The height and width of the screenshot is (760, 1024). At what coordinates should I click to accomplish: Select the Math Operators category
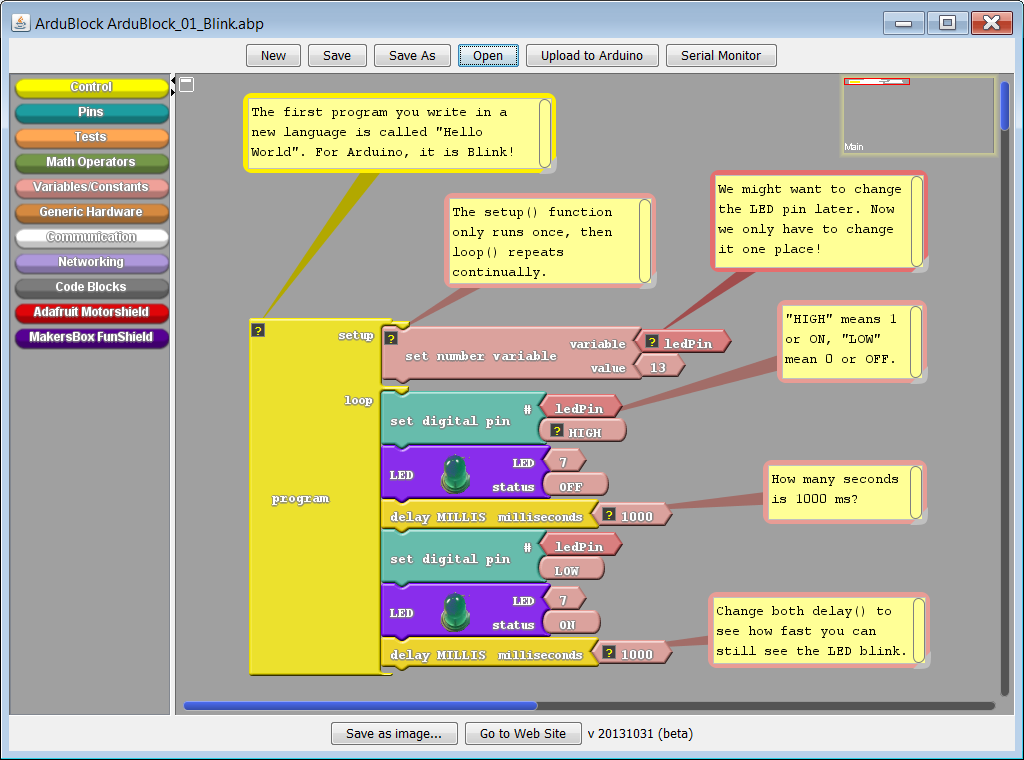[x=91, y=163]
